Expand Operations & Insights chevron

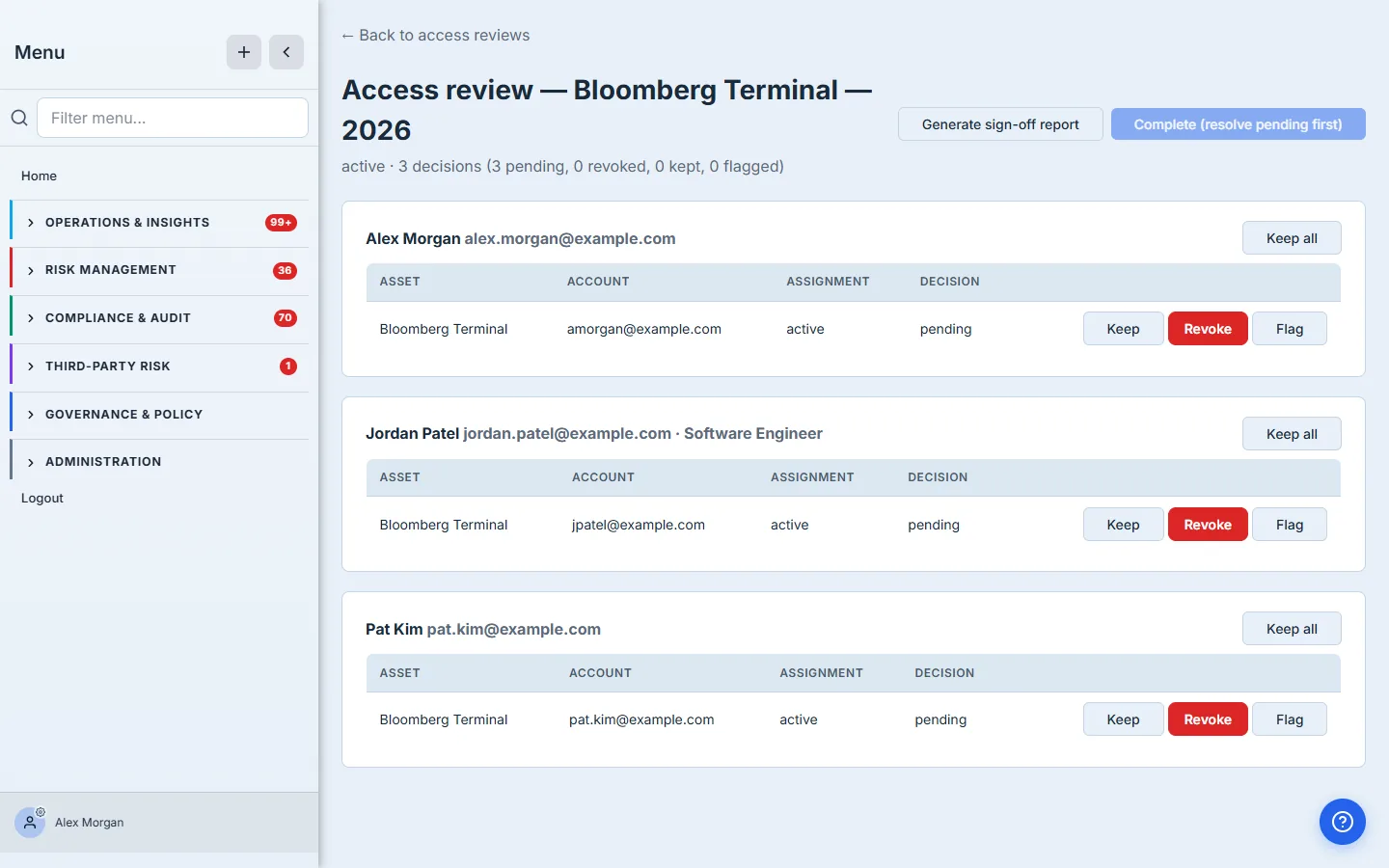click(31, 223)
